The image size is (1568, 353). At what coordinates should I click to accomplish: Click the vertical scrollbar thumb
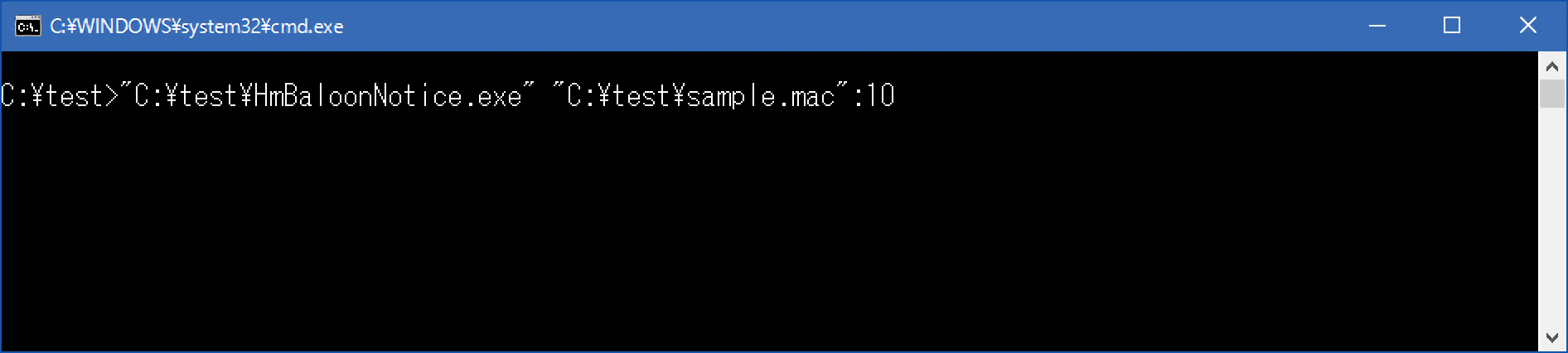point(1552,94)
